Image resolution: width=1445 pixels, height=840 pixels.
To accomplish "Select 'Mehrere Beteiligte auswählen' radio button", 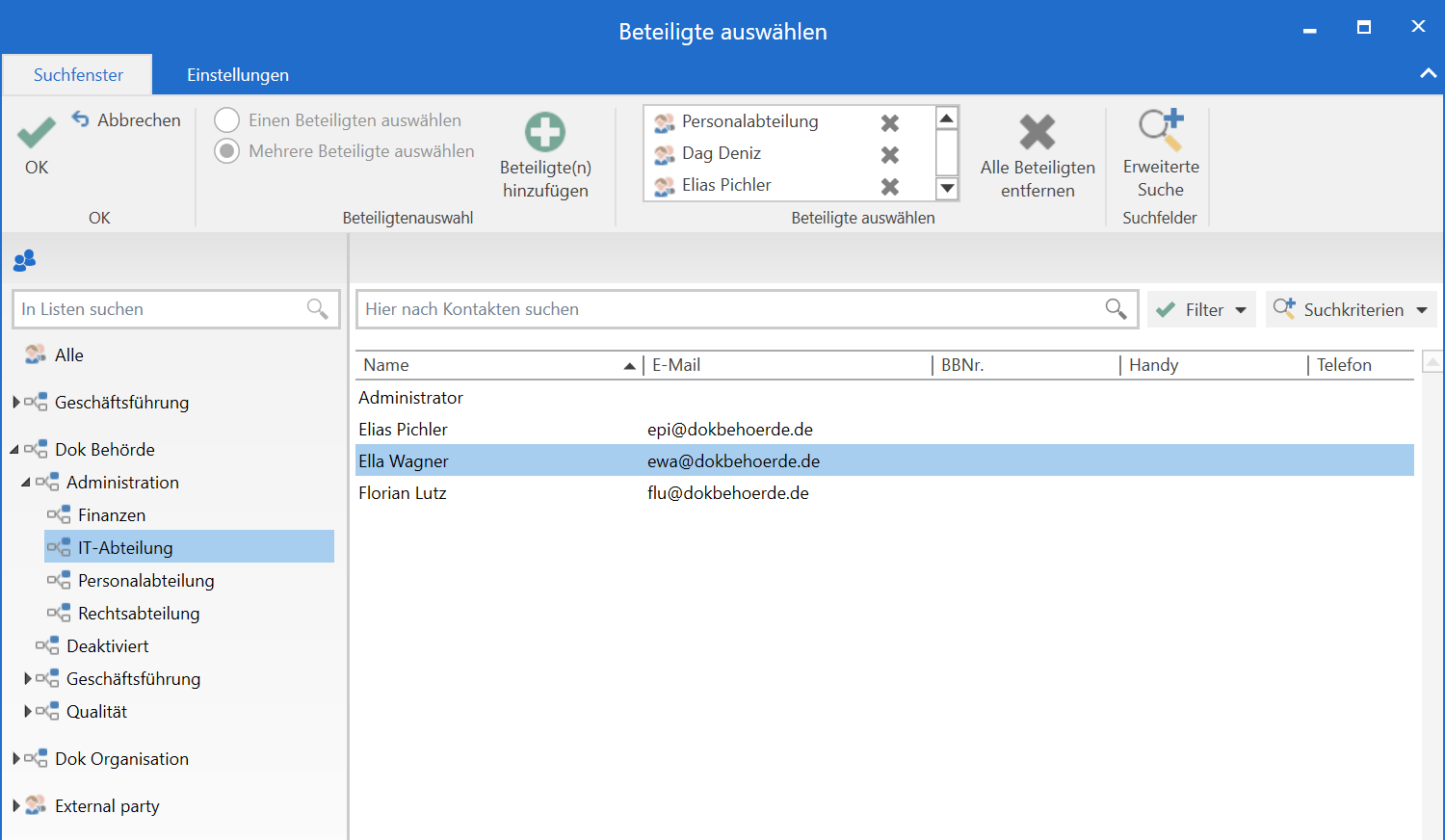I will (227, 151).
